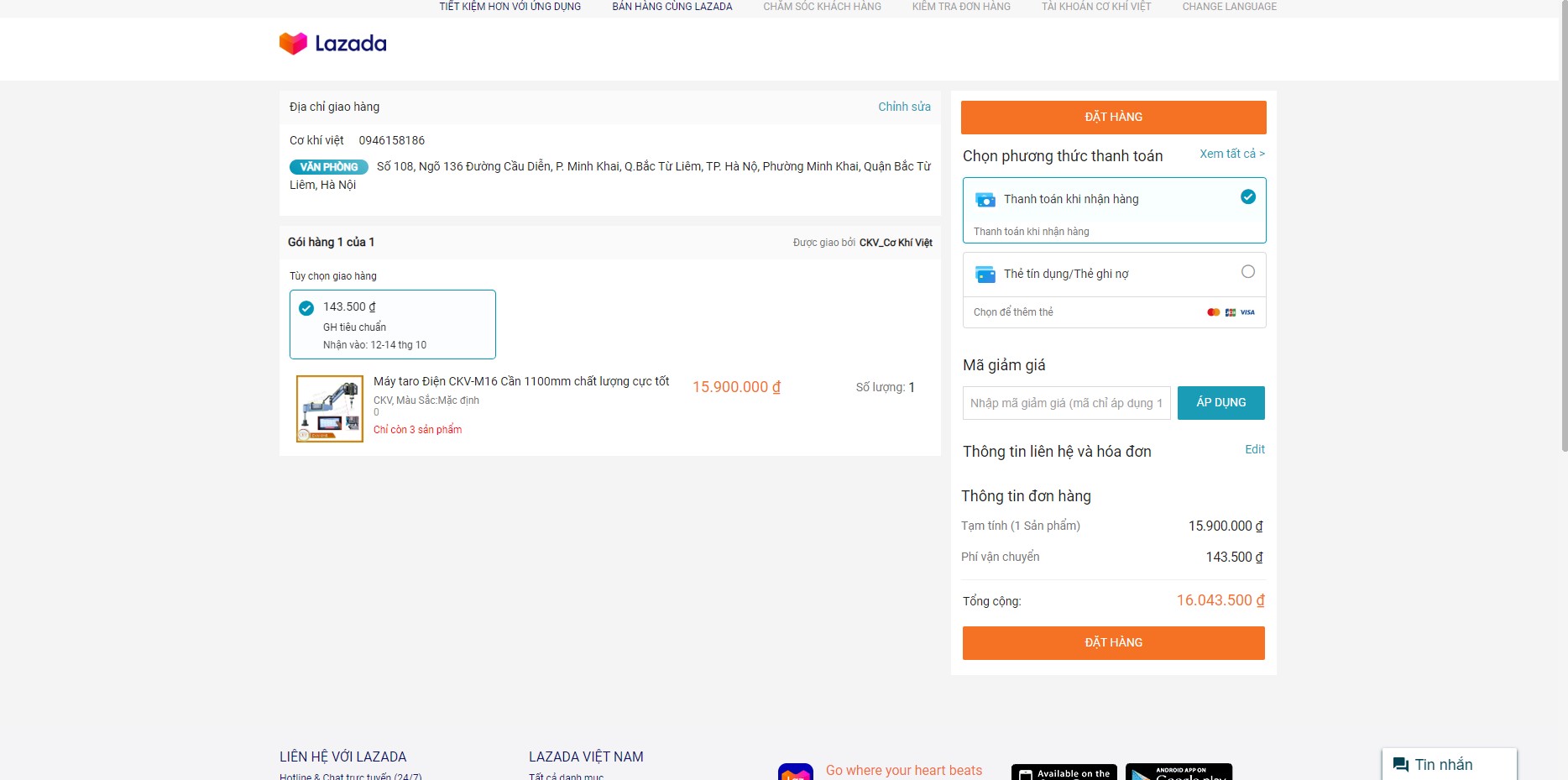Screen dimensions: 1568x780
Task: Click Chỉnh sửa to edit delivery address
Action: (x=904, y=107)
